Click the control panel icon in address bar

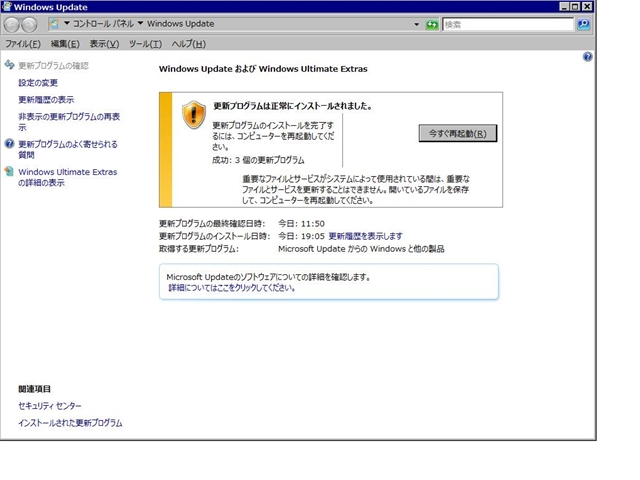point(54,24)
